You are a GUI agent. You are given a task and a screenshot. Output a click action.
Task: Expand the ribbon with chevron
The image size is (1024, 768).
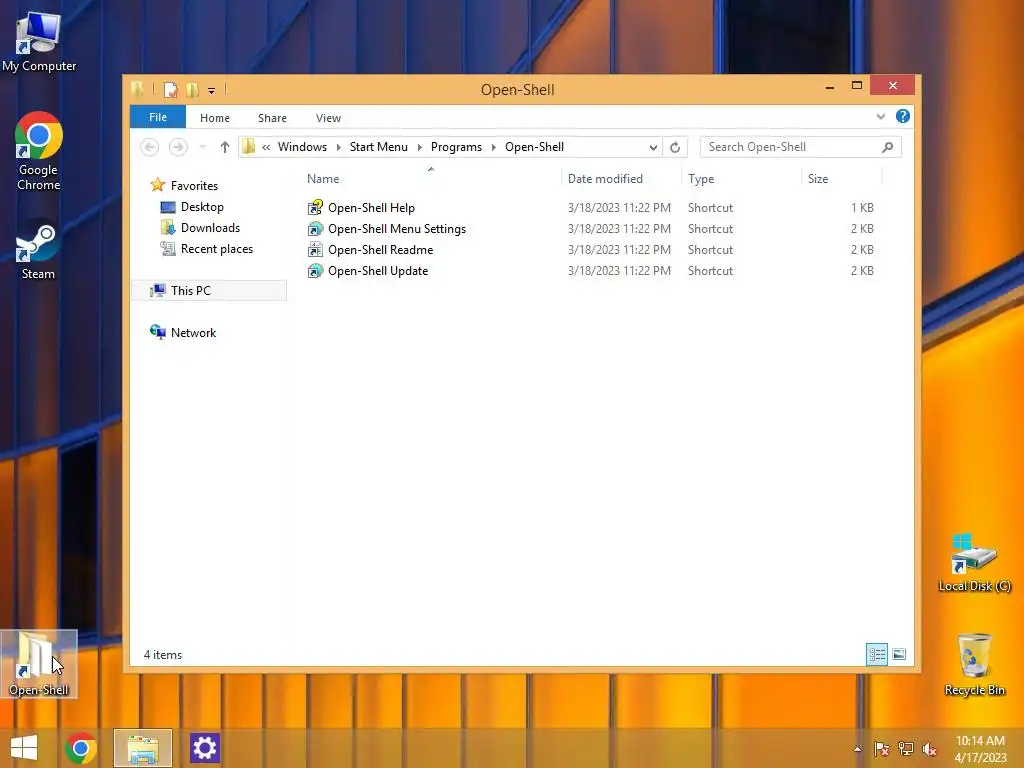(880, 117)
